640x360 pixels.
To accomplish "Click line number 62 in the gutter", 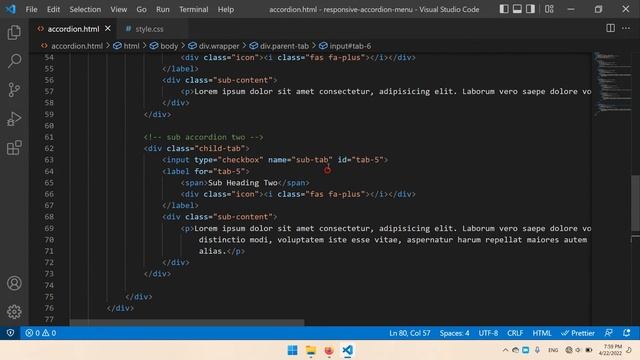I will 49,148.
